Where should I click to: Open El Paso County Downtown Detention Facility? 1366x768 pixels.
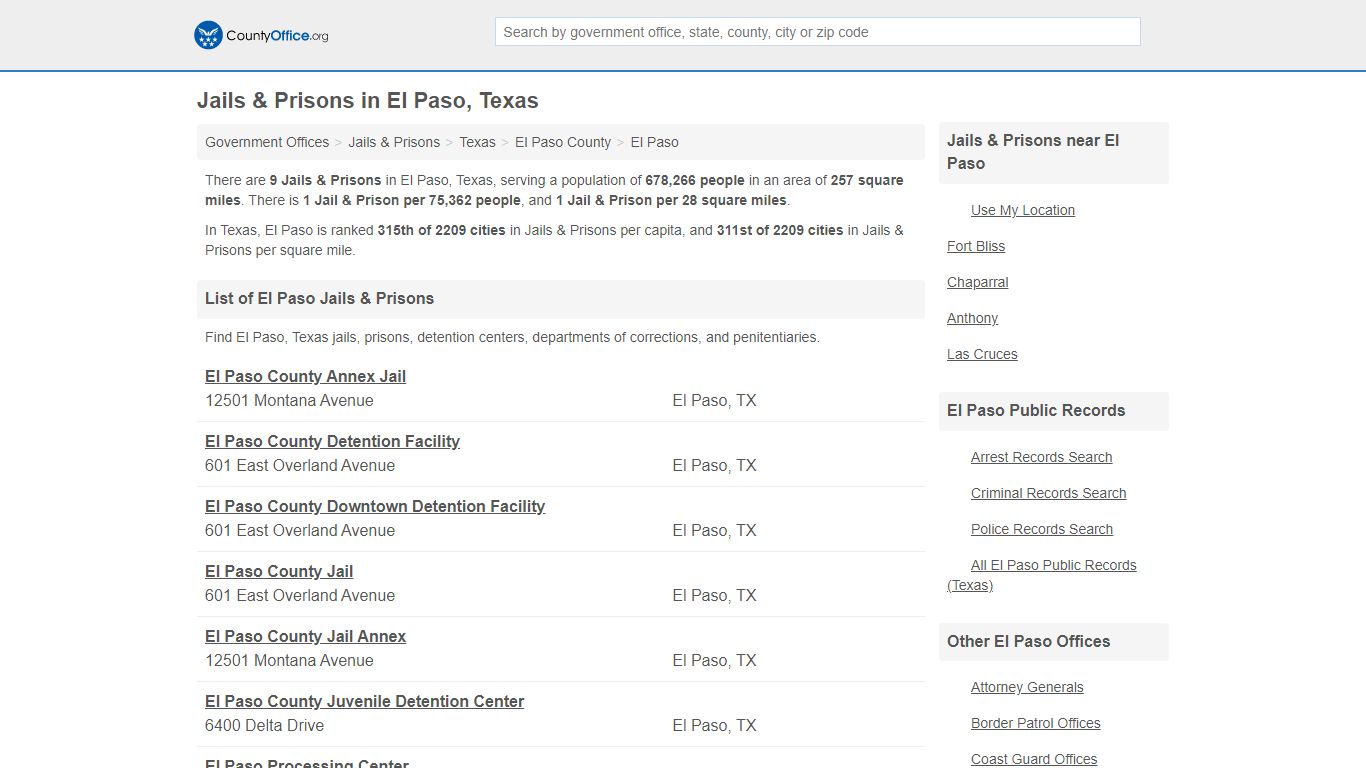(x=375, y=506)
